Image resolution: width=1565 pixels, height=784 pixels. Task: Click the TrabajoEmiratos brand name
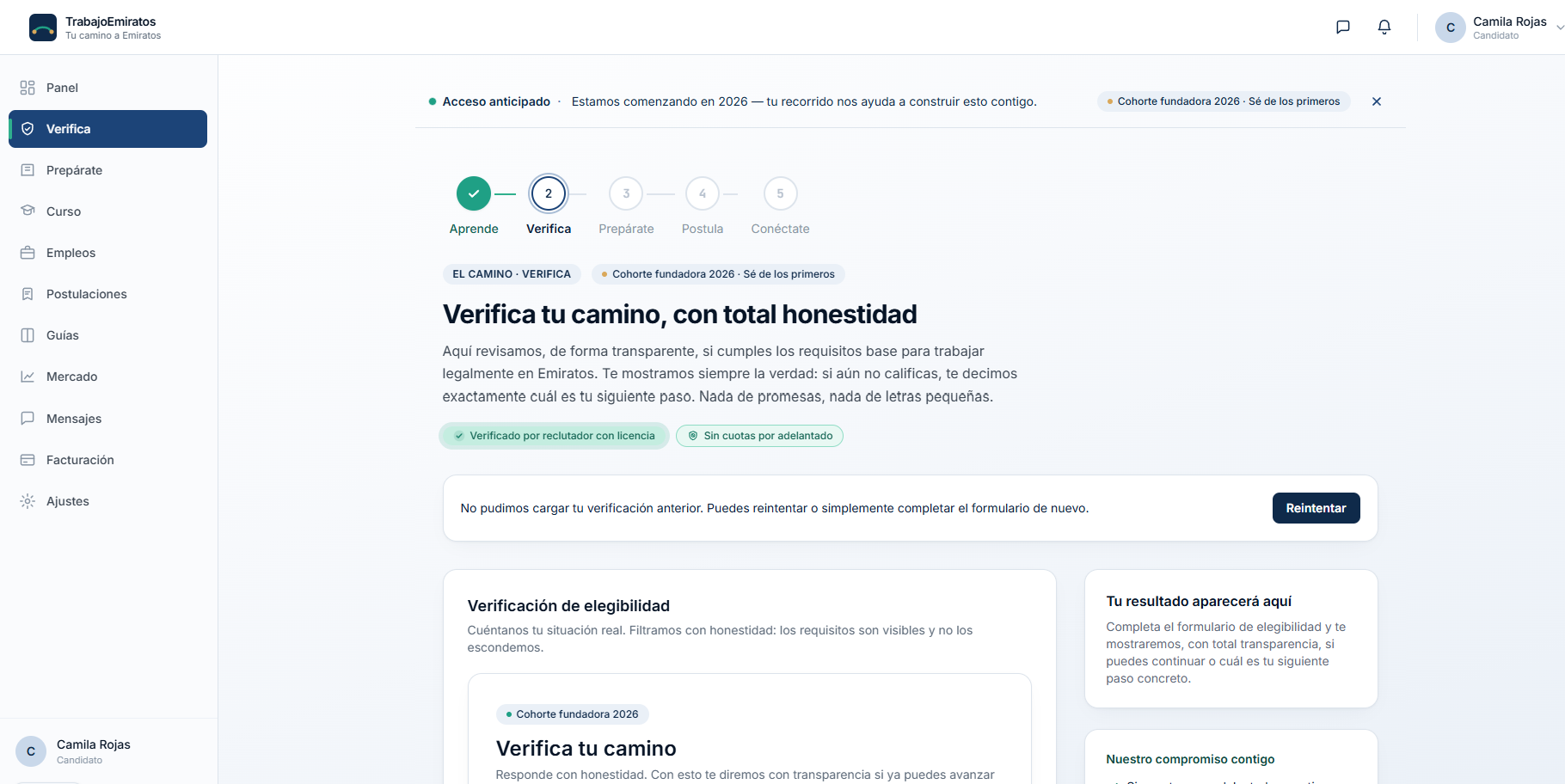click(111, 21)
